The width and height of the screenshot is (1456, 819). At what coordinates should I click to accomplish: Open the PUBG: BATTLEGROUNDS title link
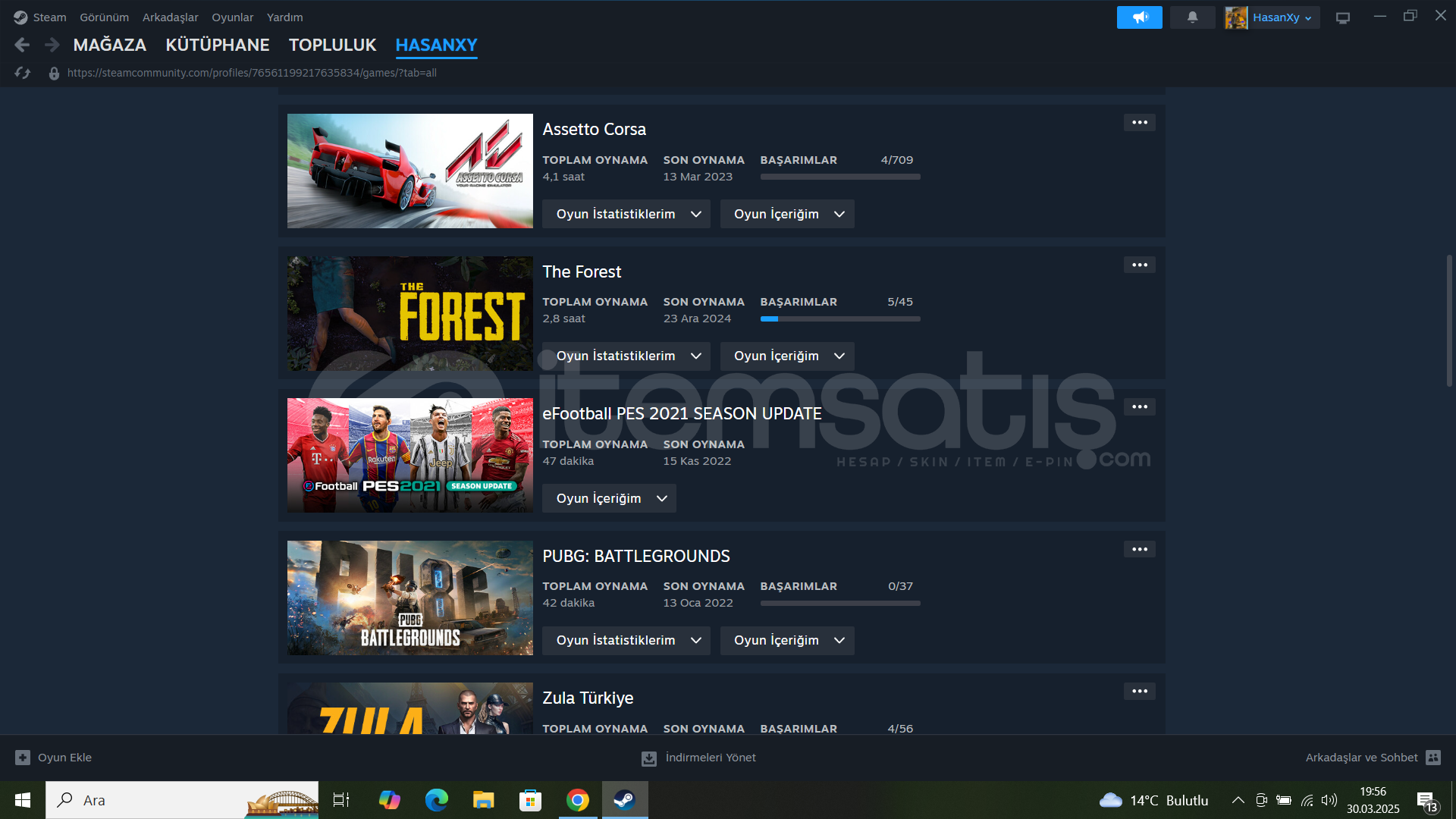point(635,557)
